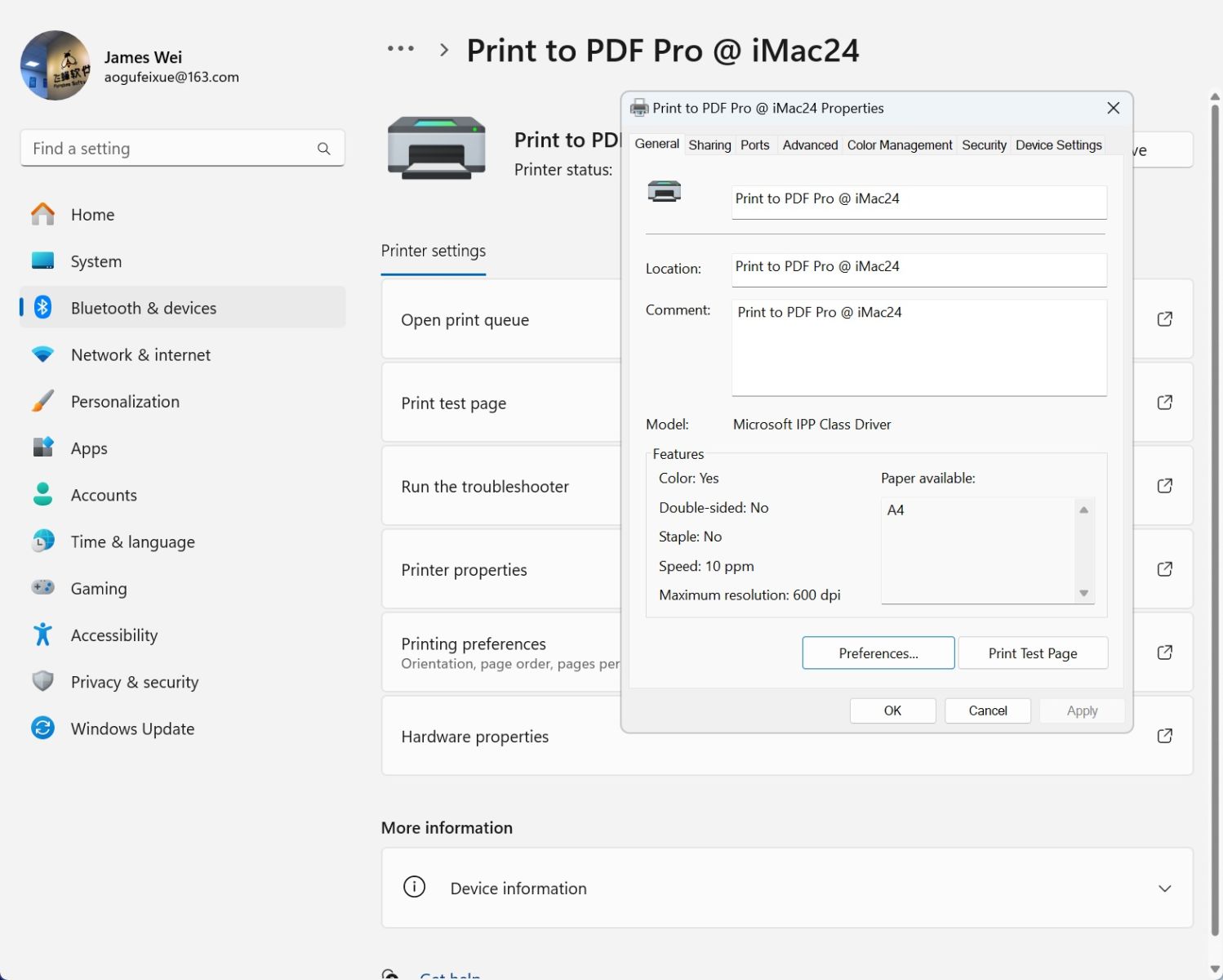Open the Accessibility figure icon

42,635
